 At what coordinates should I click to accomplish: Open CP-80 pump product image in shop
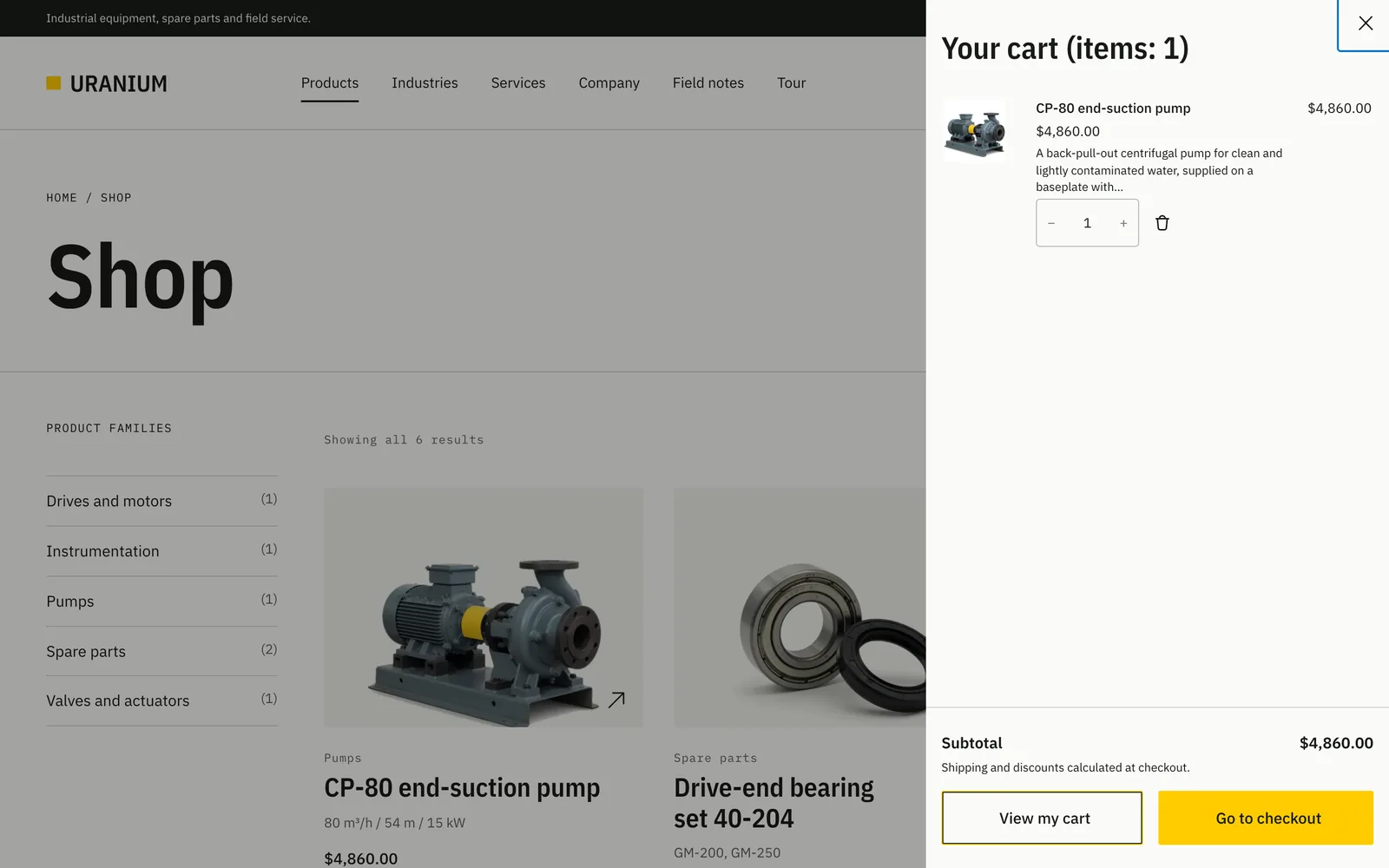(484, 608)
